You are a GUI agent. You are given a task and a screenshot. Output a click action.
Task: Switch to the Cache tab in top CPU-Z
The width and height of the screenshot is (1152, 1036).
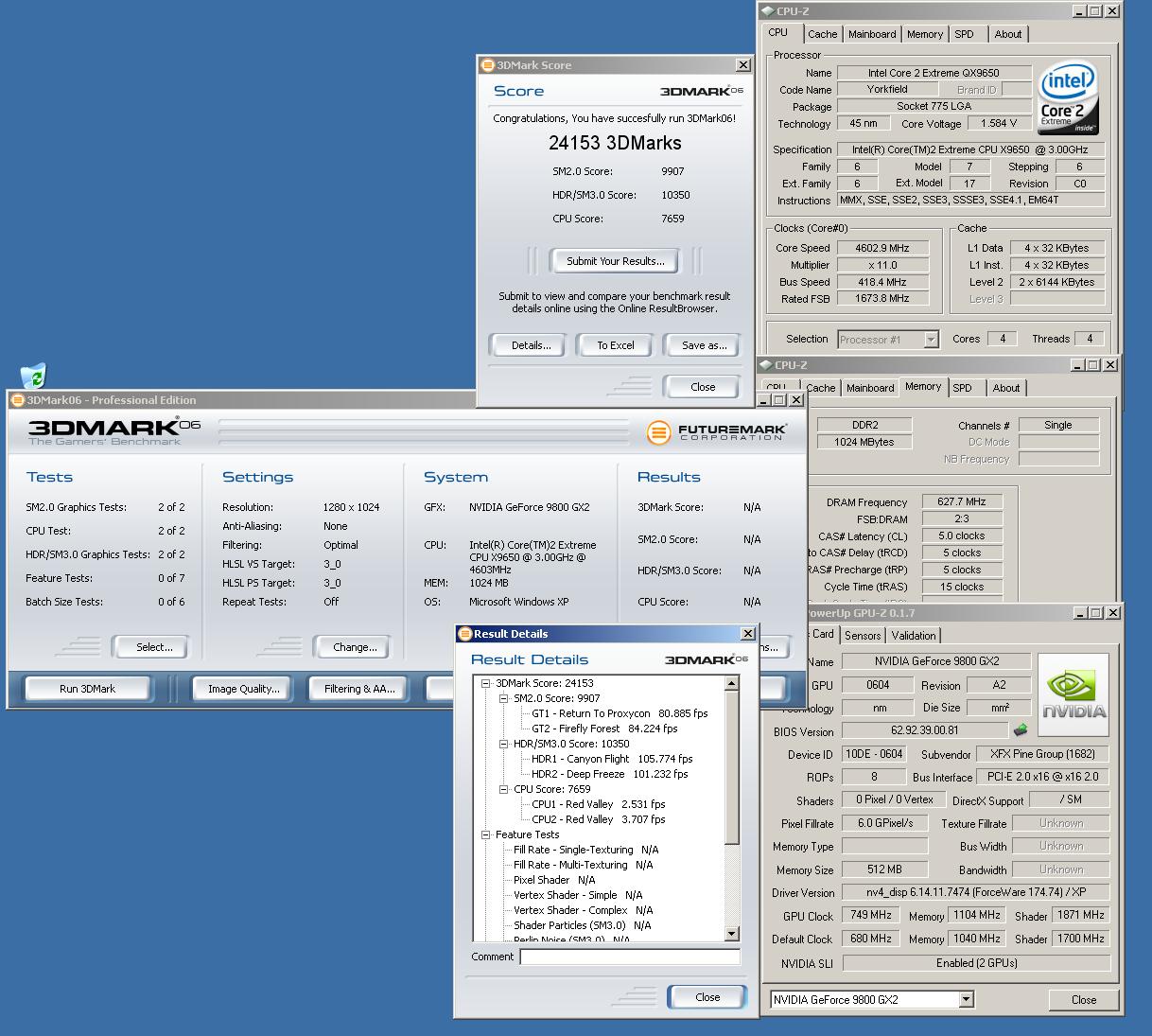click(x=822, y=34)
